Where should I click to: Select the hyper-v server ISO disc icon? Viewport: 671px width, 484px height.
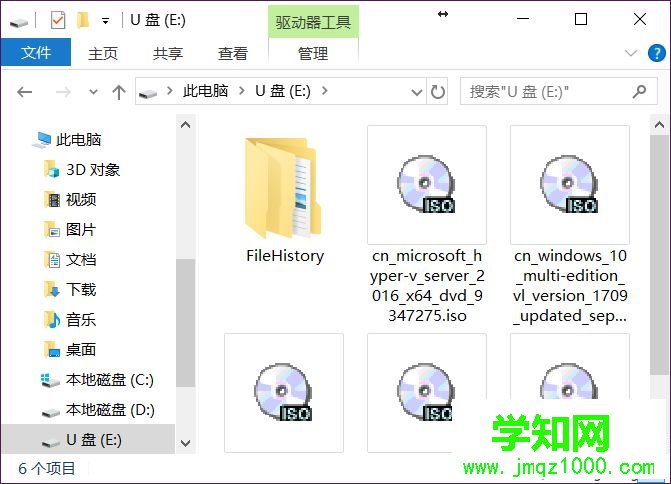(x=426, y=184)
